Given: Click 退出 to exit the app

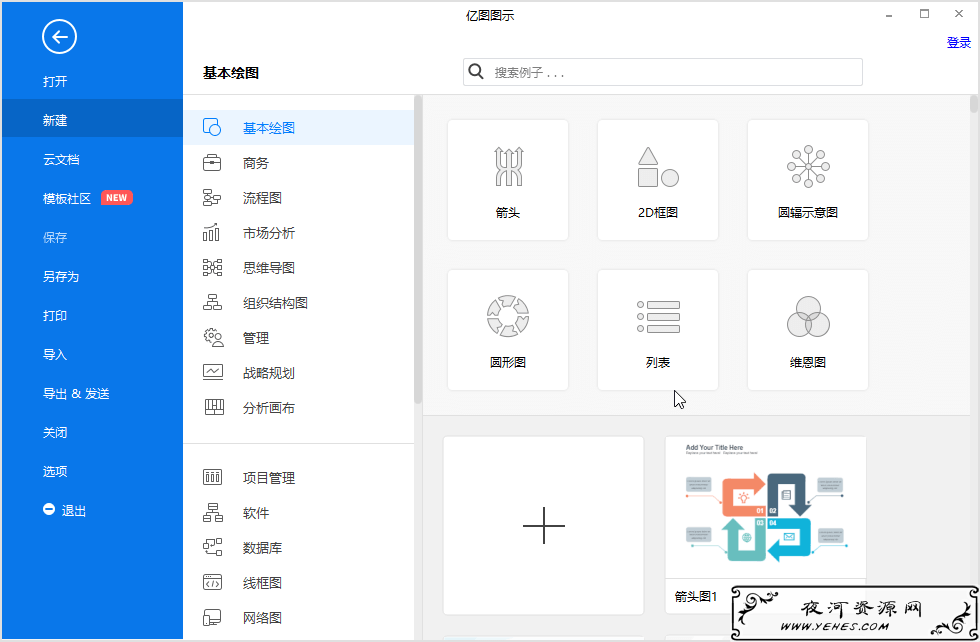Looking at the screenshot, I should 74,511.
